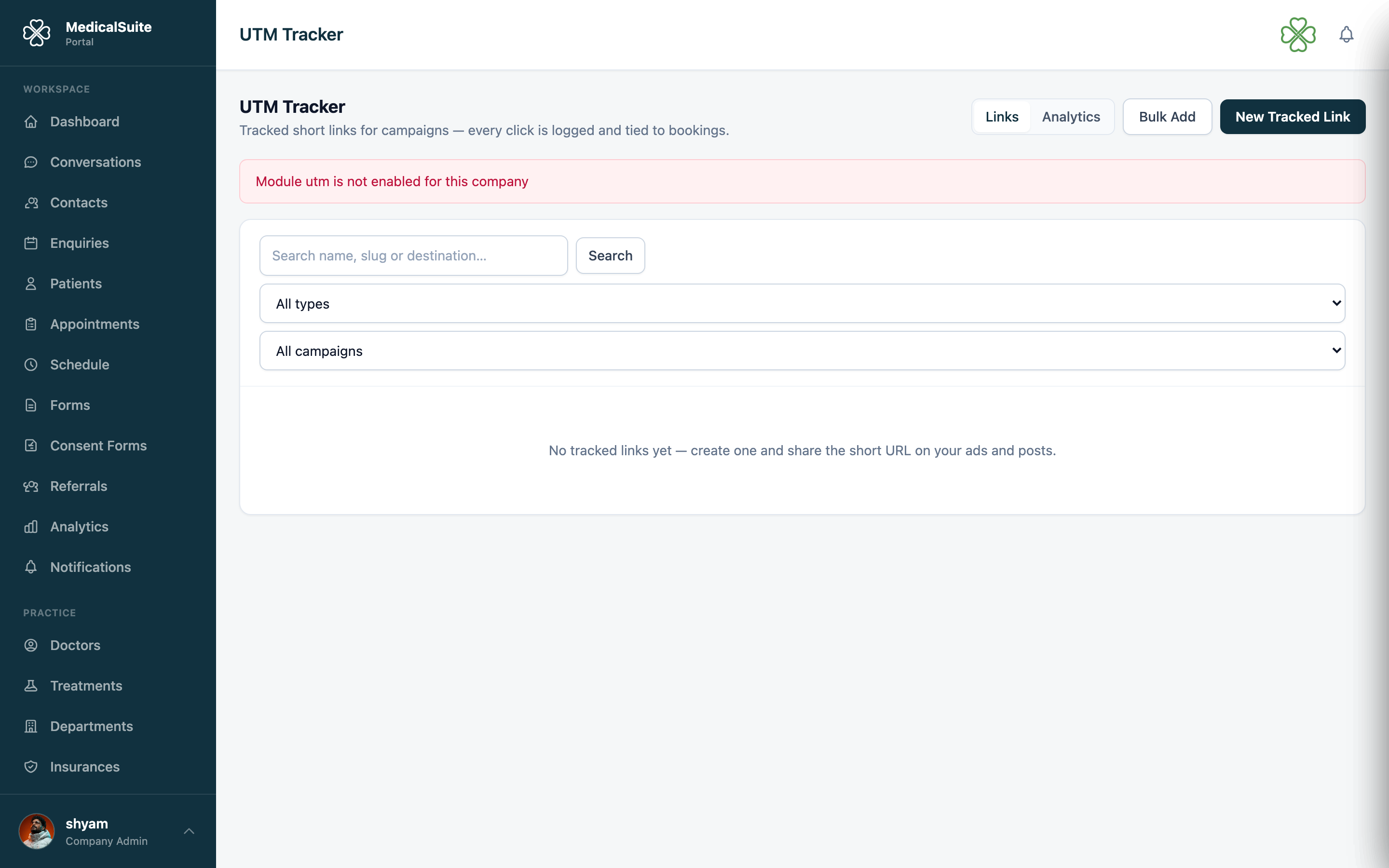The image size is (1389, 868).
Task: Open Consent Forms label in sidebar
Action: 98,446
